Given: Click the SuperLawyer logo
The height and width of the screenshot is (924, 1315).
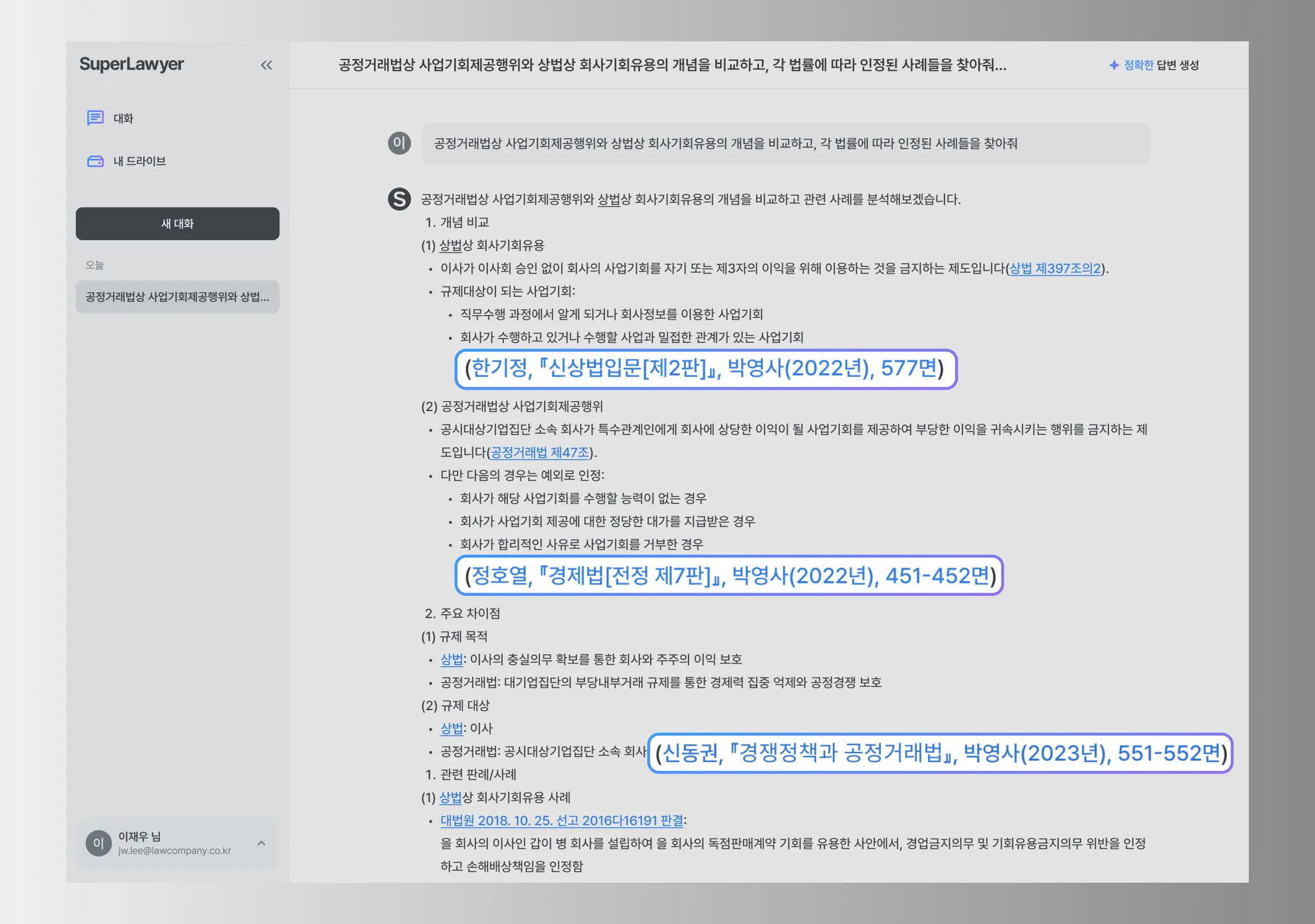Looking at the screenshot, I should 132,64.
